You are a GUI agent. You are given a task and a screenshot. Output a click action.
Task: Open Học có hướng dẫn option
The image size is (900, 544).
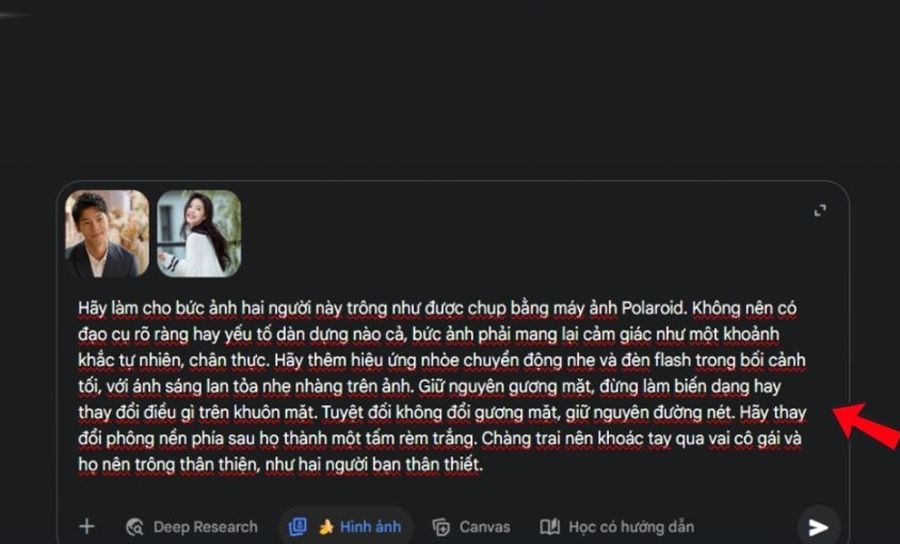click(631, 527)
